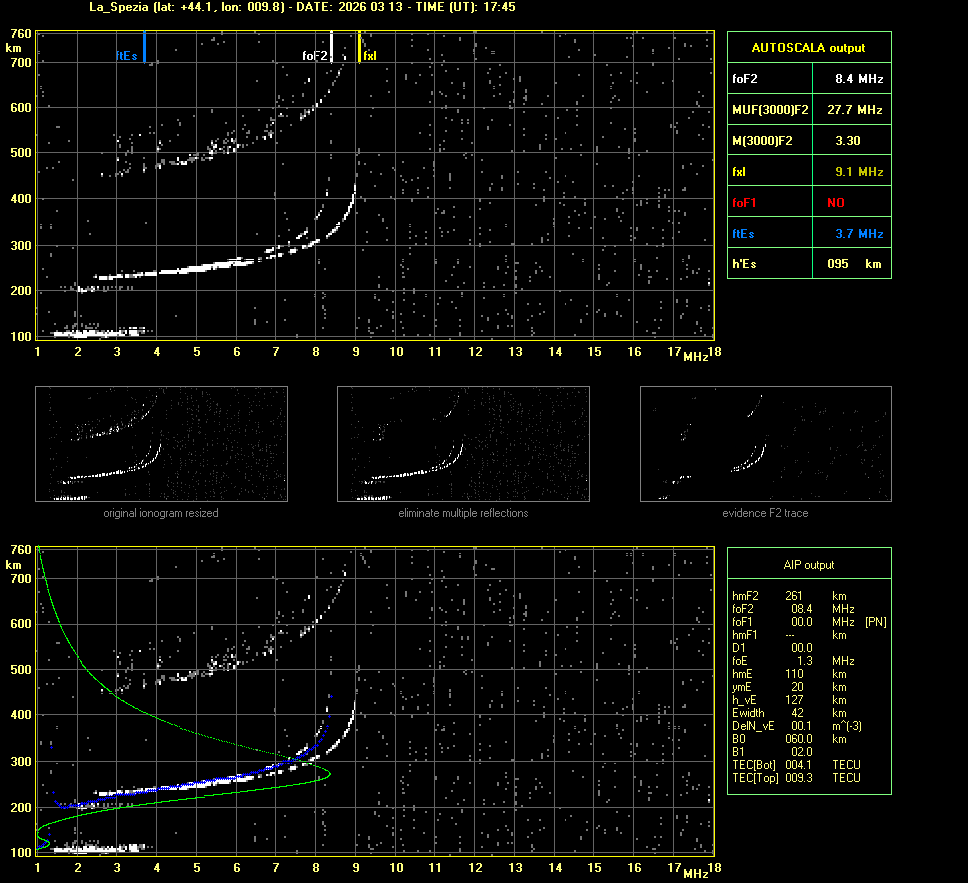Click the yellow fxI 9.1 MHz value
The image size is (968, 883).
859,172
